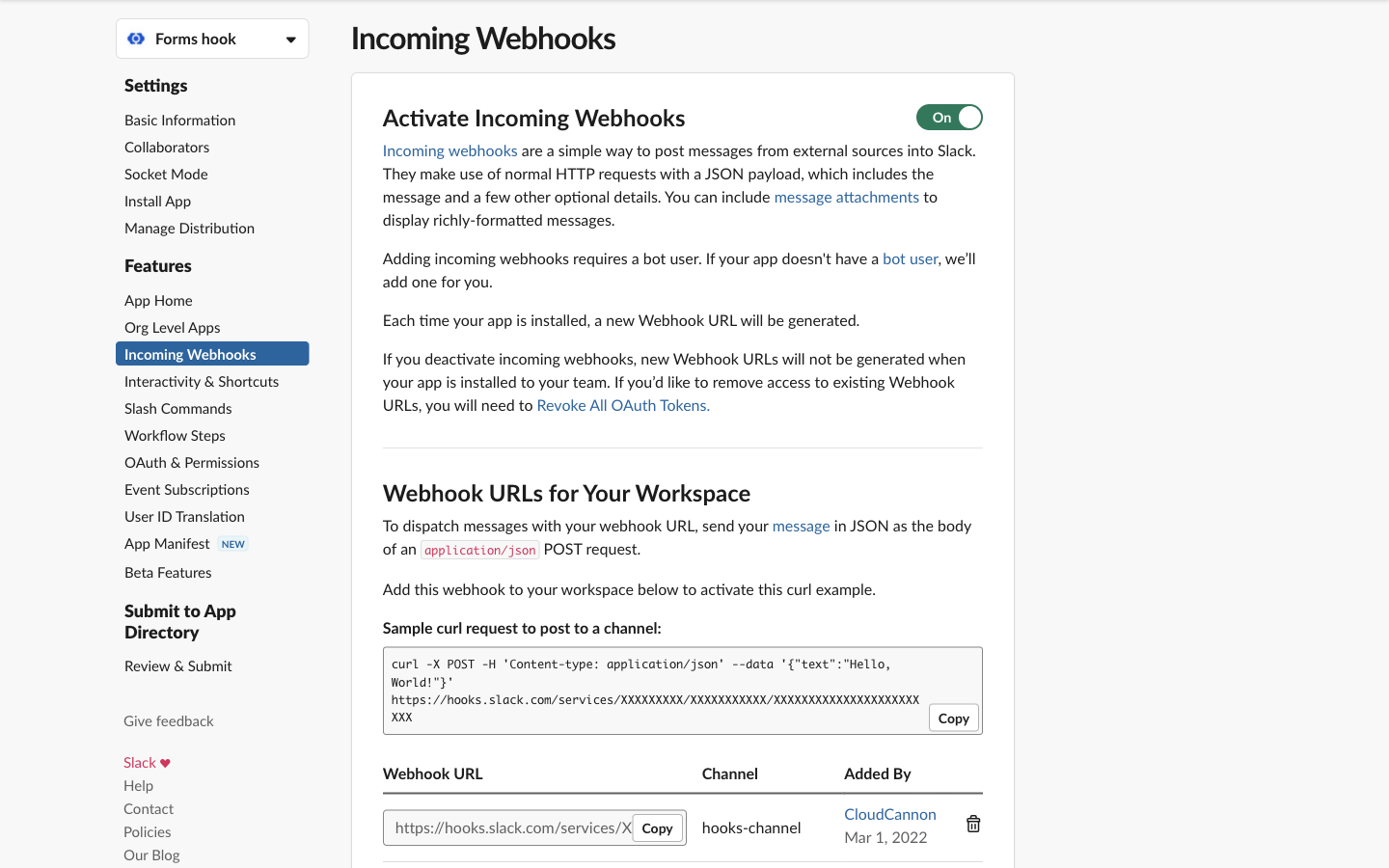Switch to the Slash Commands section
Viewport: 1389px width, 868px height.
[x=177, y=408]
